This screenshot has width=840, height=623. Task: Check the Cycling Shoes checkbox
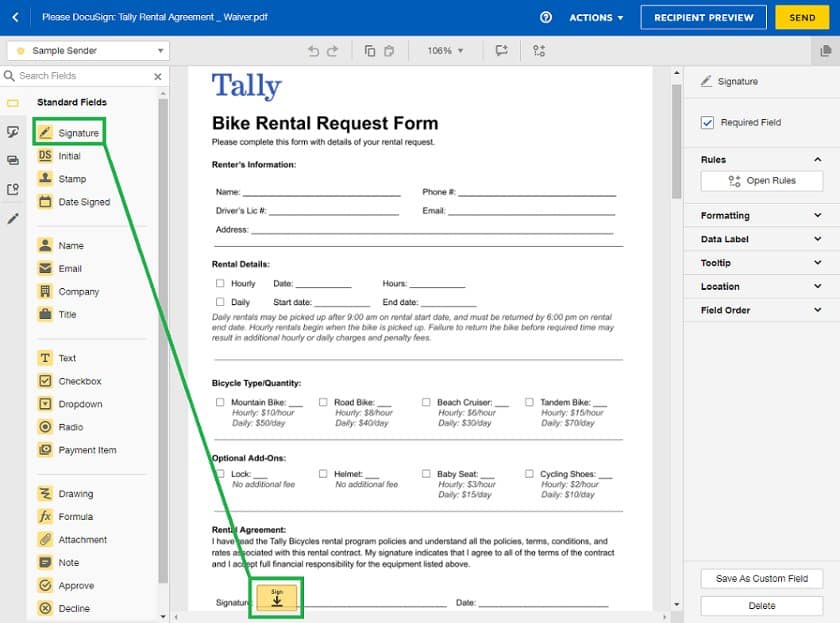coord(529,474)
